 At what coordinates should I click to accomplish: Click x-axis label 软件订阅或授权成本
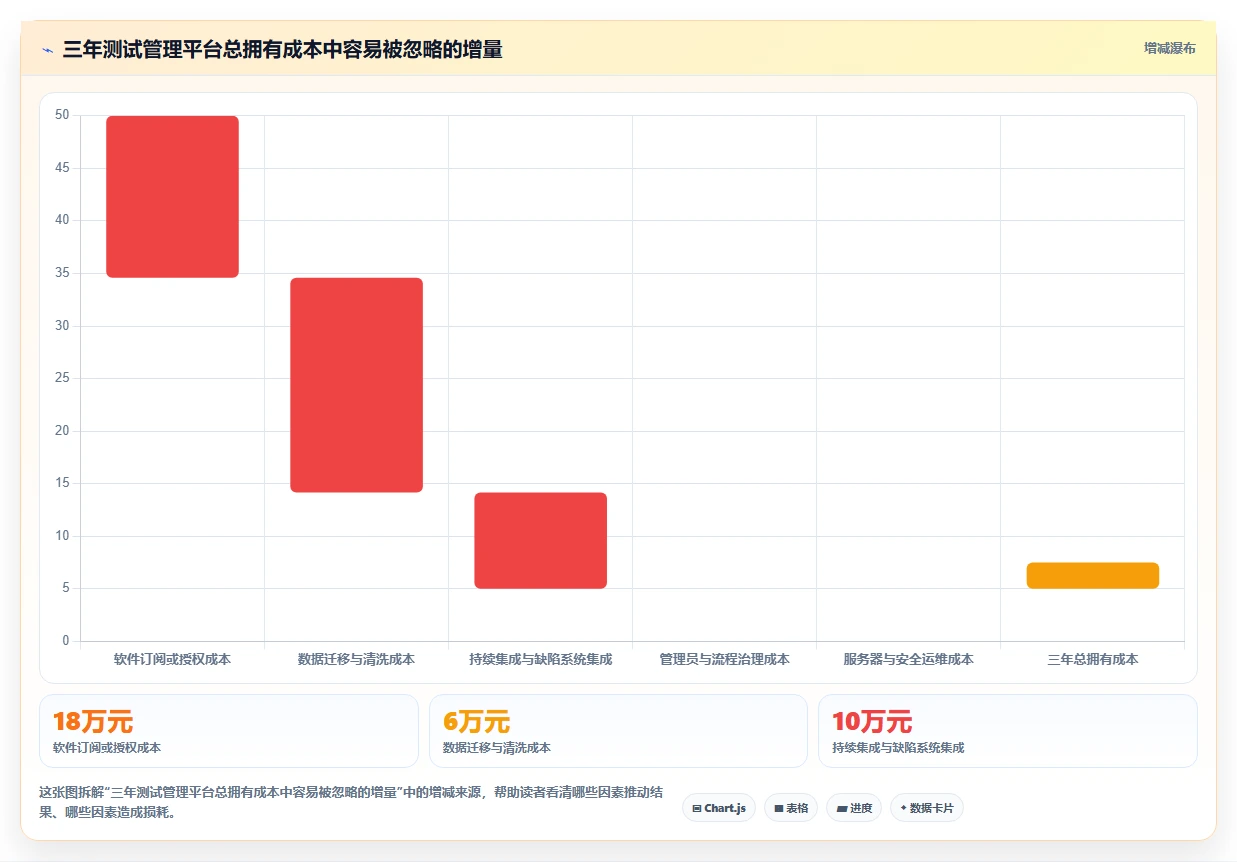(x=172, y=660)
